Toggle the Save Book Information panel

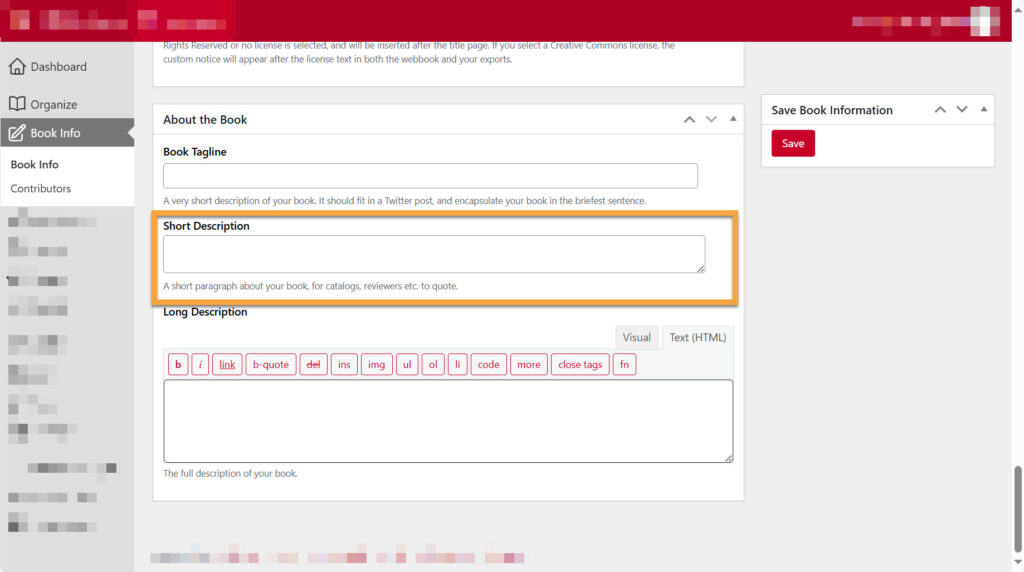tap(984, 109)
